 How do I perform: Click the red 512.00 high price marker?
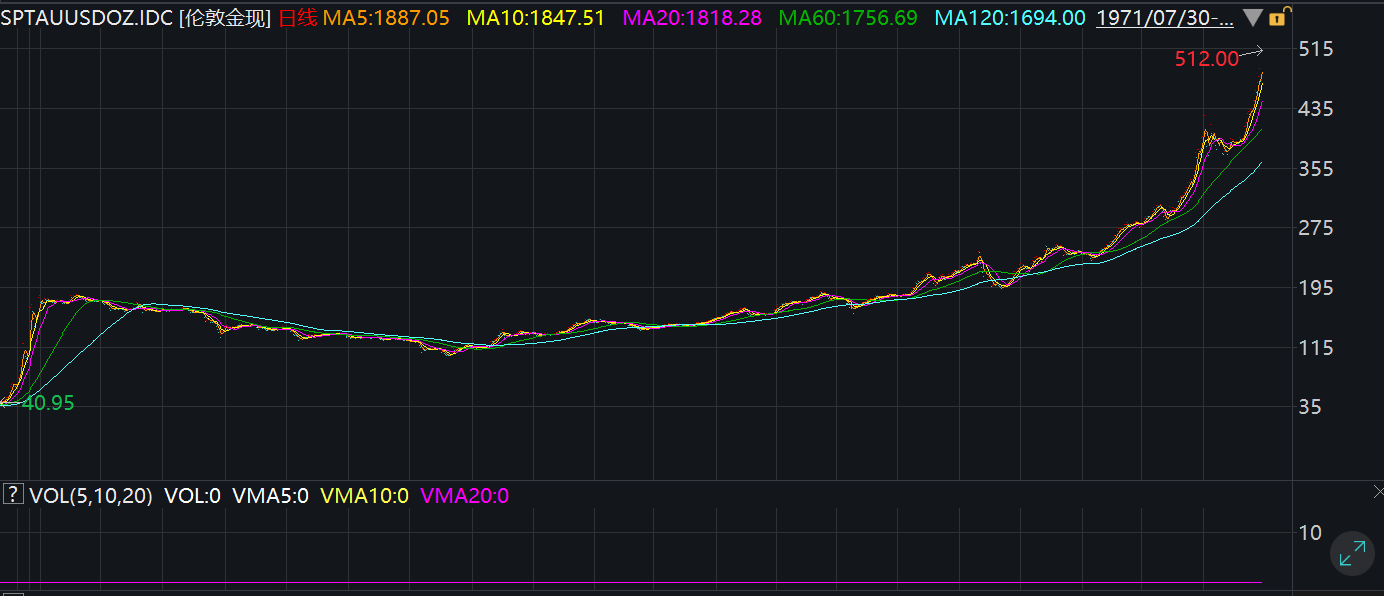point(1206,59)
